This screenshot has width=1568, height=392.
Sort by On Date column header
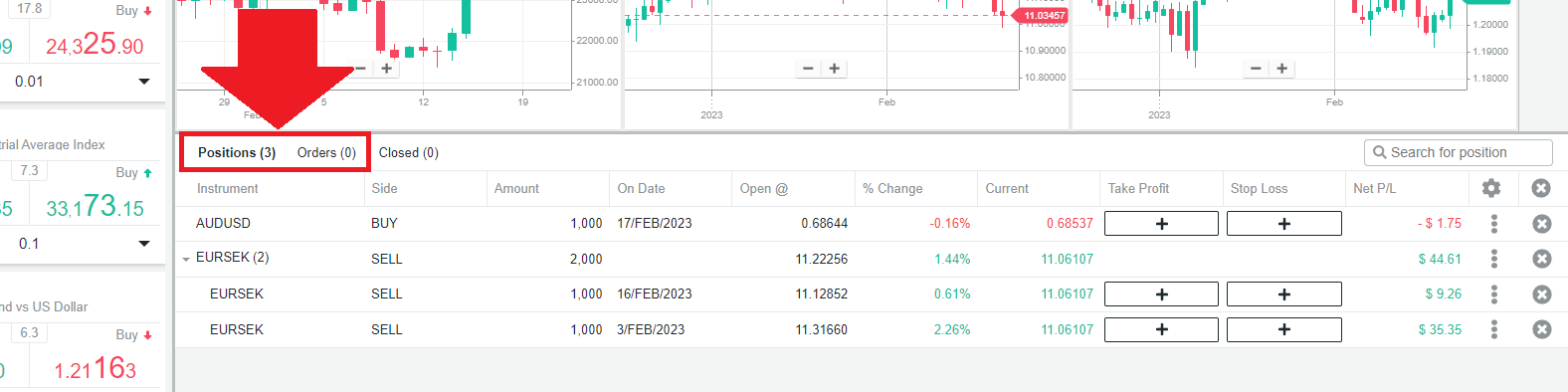pyautogui.click(x=641, y=188)
